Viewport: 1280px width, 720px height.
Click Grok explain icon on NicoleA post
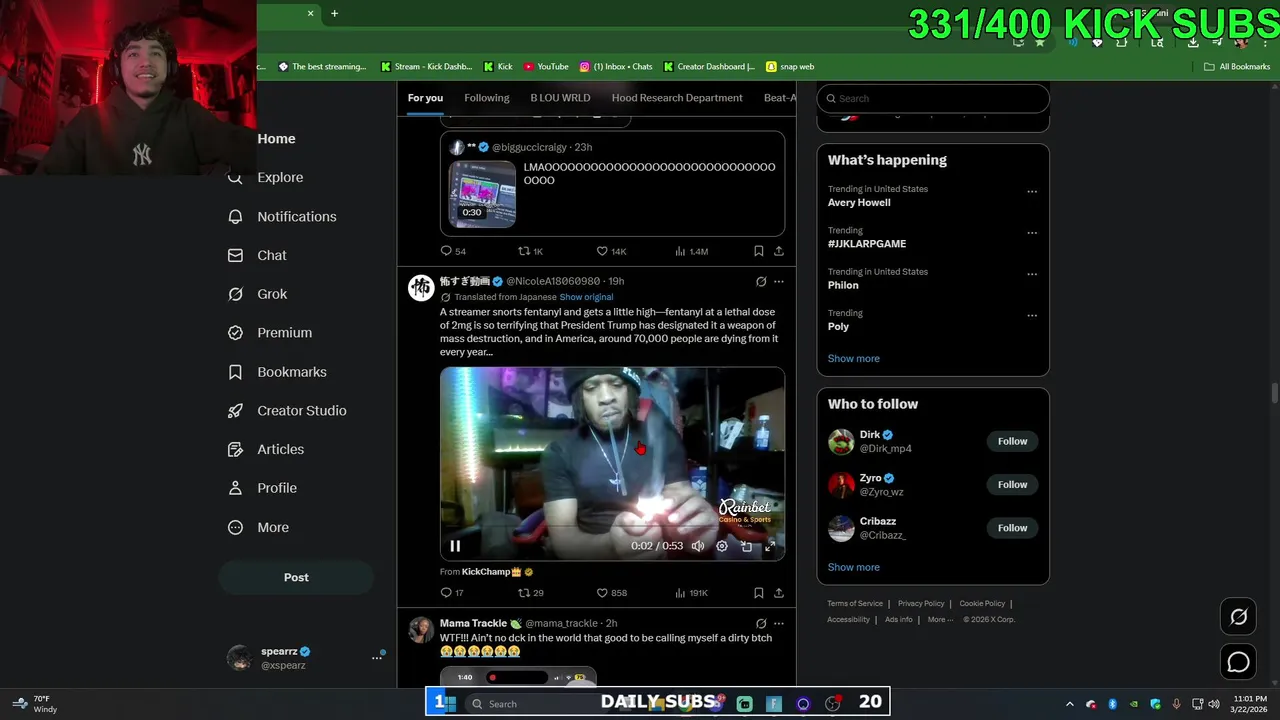(761, 282)
